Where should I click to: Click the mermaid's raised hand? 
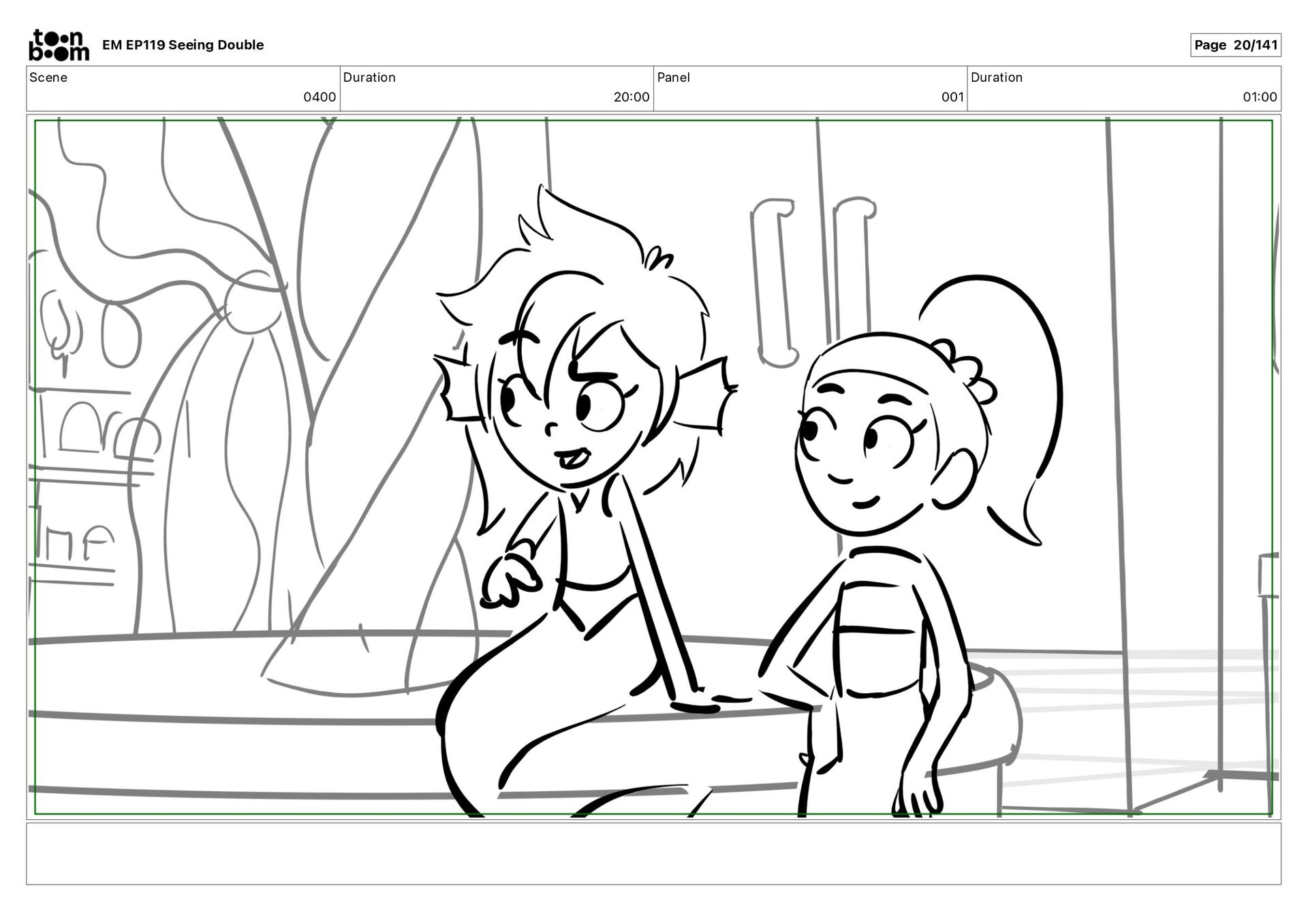tap(510, 579)
